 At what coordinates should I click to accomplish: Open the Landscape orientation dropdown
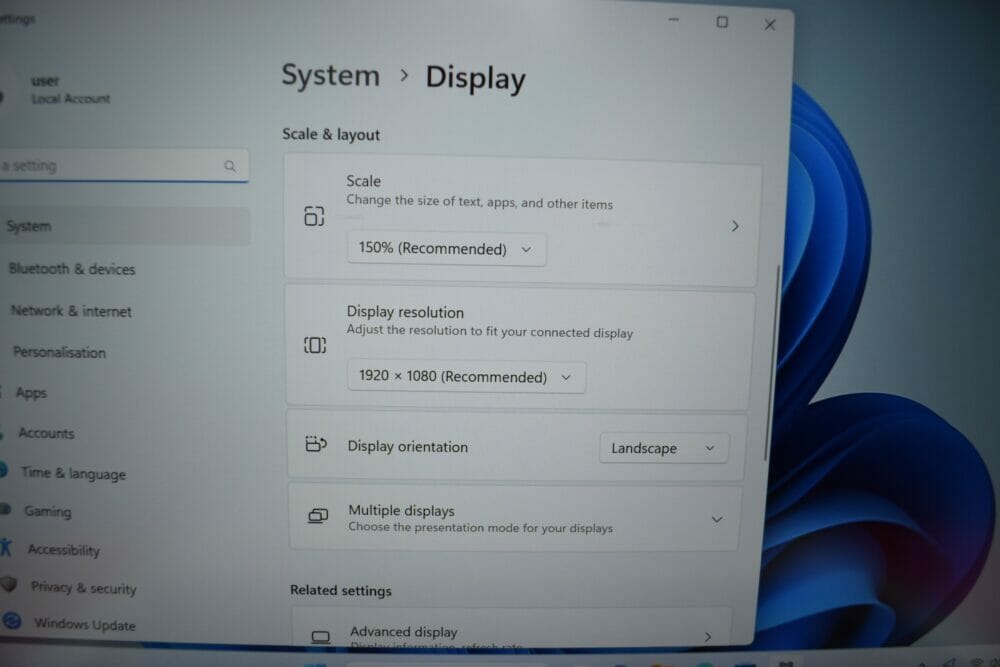click(x=663, y=448)
